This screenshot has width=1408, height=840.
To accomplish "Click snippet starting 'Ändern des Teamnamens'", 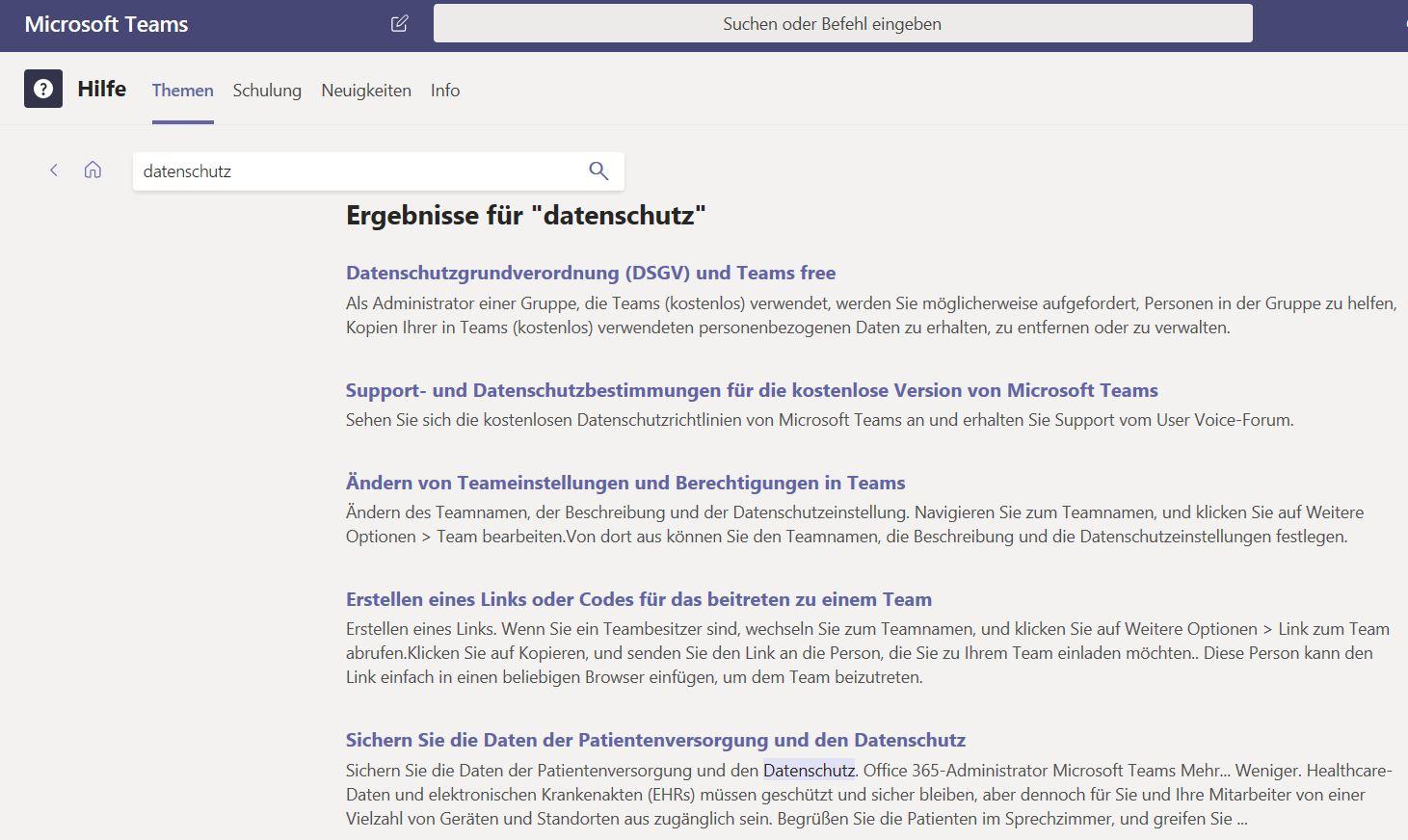I will [x=855, y=524].
